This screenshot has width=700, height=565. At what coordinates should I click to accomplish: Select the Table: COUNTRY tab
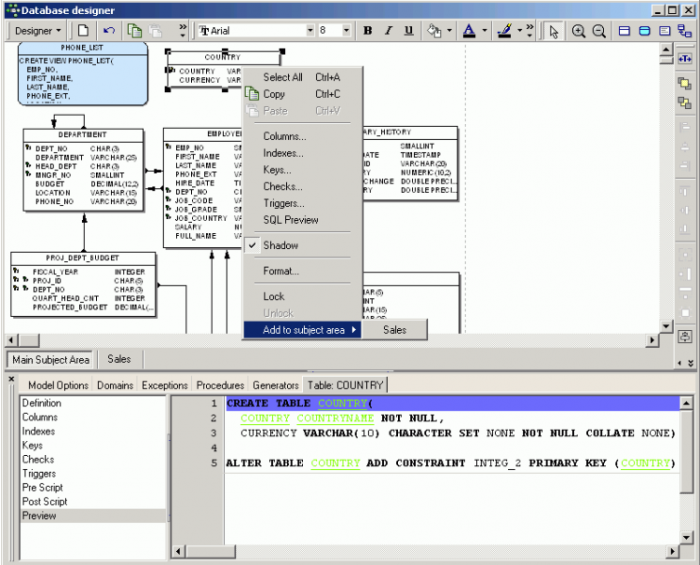tap(345, 385)
